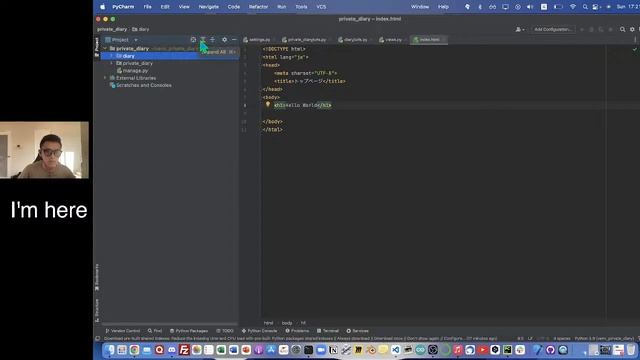Click the volume icon in menu bar
This screenshot has width=640, height=360.
(530, 7)
